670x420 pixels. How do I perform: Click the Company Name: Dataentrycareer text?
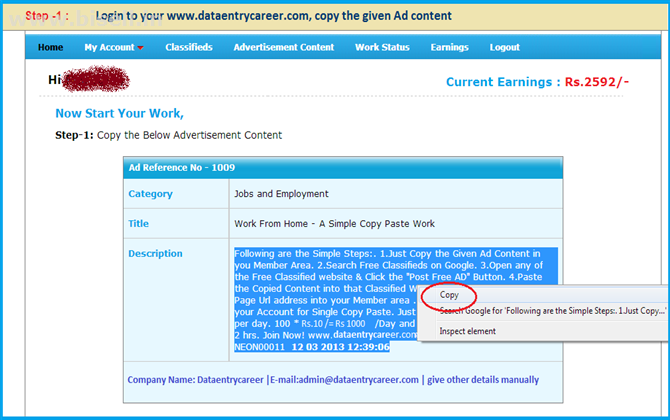point(195,380)
